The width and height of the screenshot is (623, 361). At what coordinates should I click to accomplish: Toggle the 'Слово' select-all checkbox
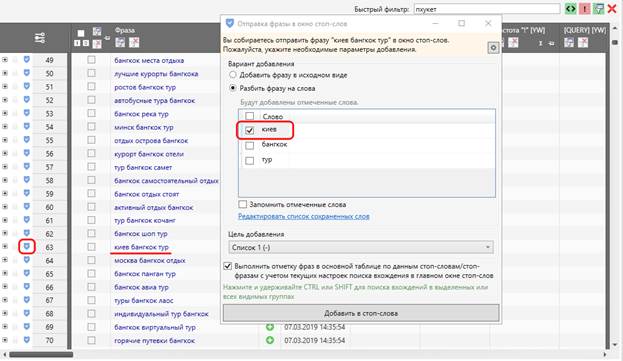pos(250,116)
